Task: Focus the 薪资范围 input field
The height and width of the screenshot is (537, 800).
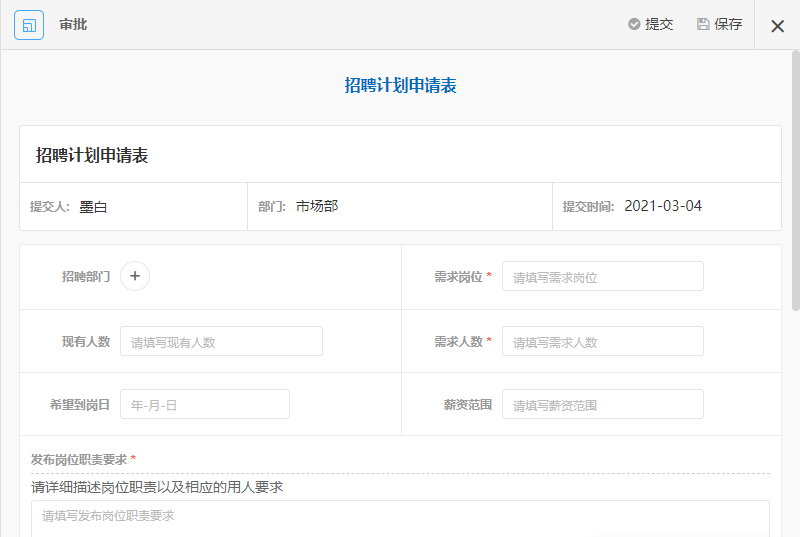Action: pos(603,404)
